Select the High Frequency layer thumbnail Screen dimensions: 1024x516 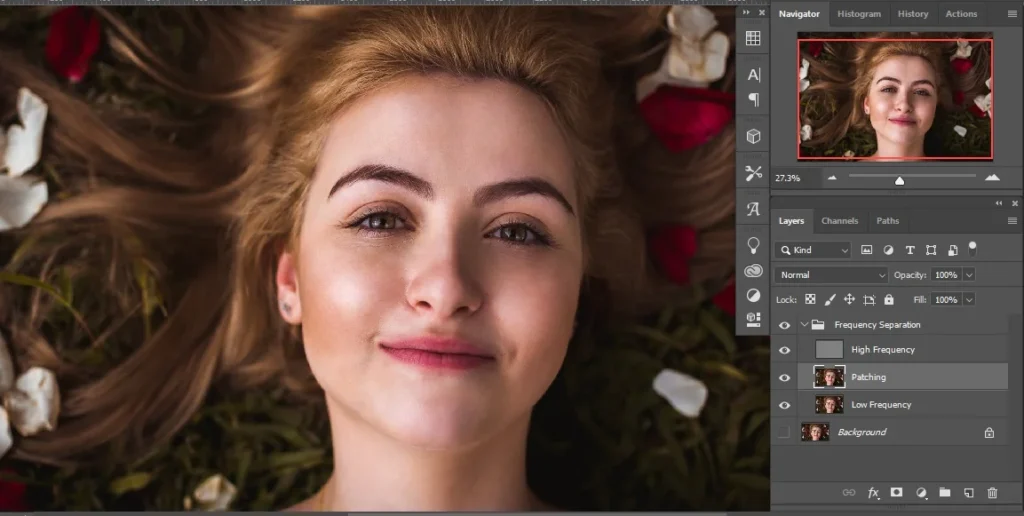coord(829,350)
